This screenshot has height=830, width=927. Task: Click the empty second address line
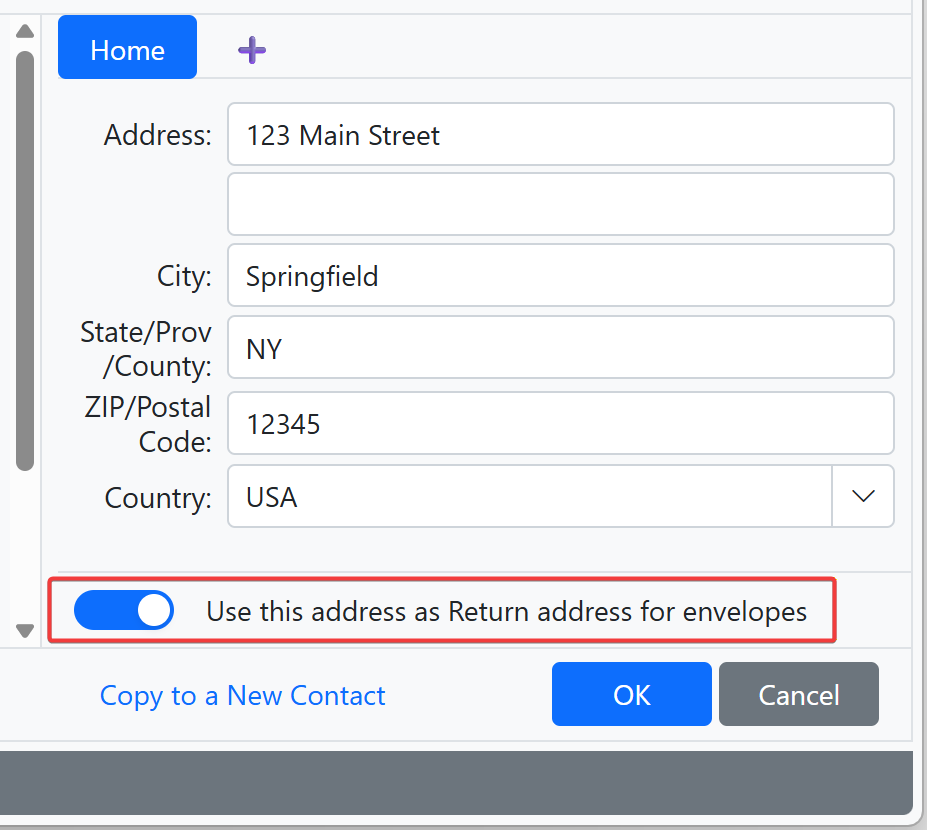tap(560, 204)
